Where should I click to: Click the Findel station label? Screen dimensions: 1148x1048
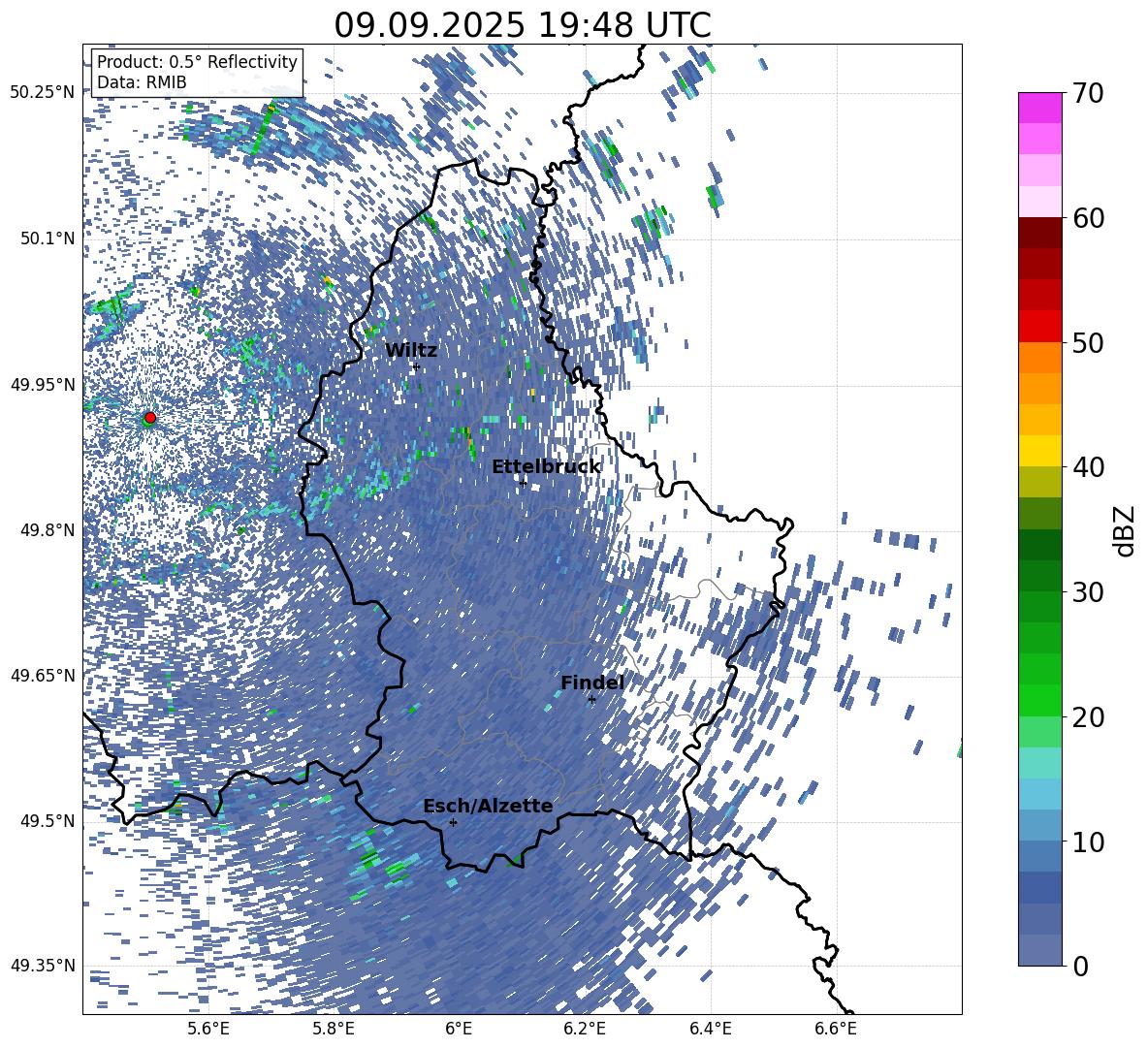pyautogui.click(x=592, y=683)
